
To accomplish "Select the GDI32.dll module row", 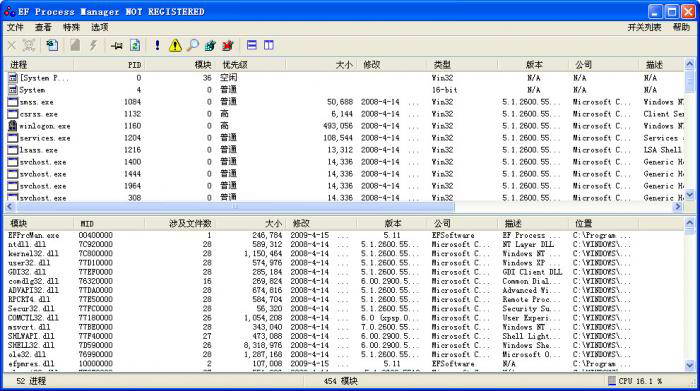I will point(344,272).
